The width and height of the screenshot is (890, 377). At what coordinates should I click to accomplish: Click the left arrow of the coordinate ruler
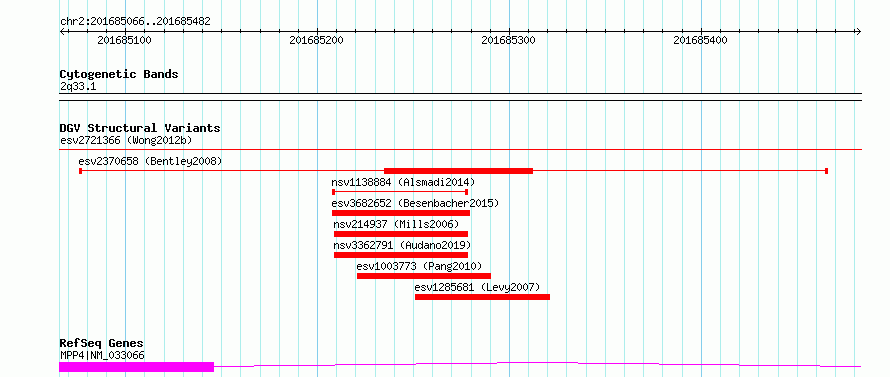point(62,31)
